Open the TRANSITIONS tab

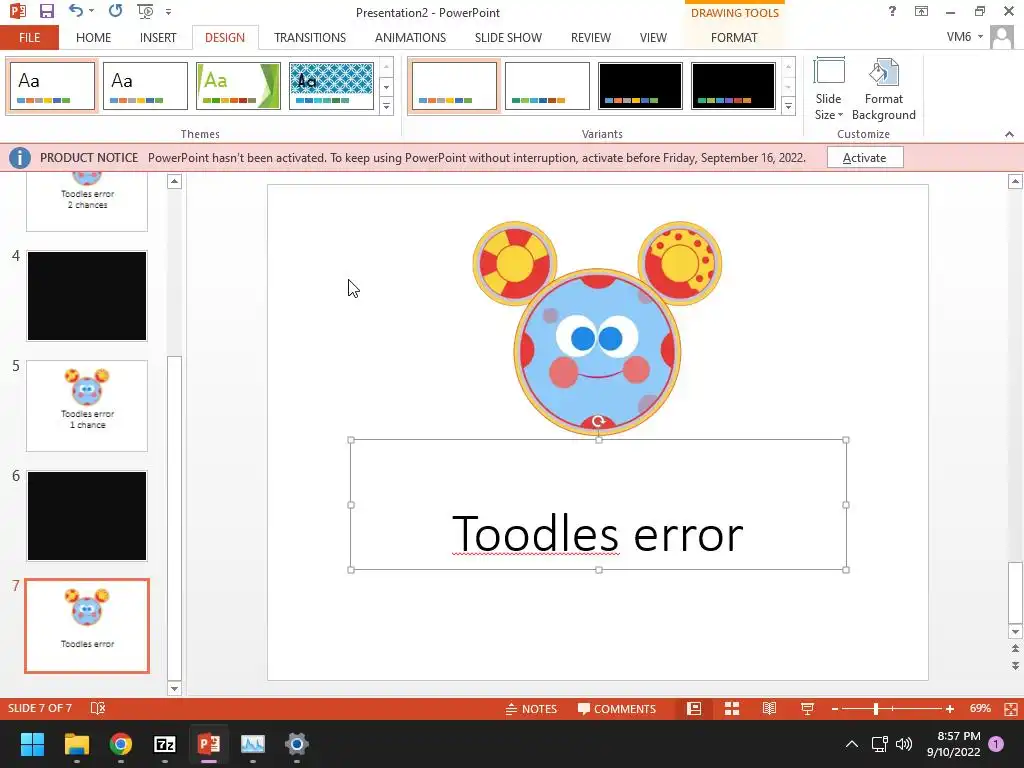[x=310, y=37]
